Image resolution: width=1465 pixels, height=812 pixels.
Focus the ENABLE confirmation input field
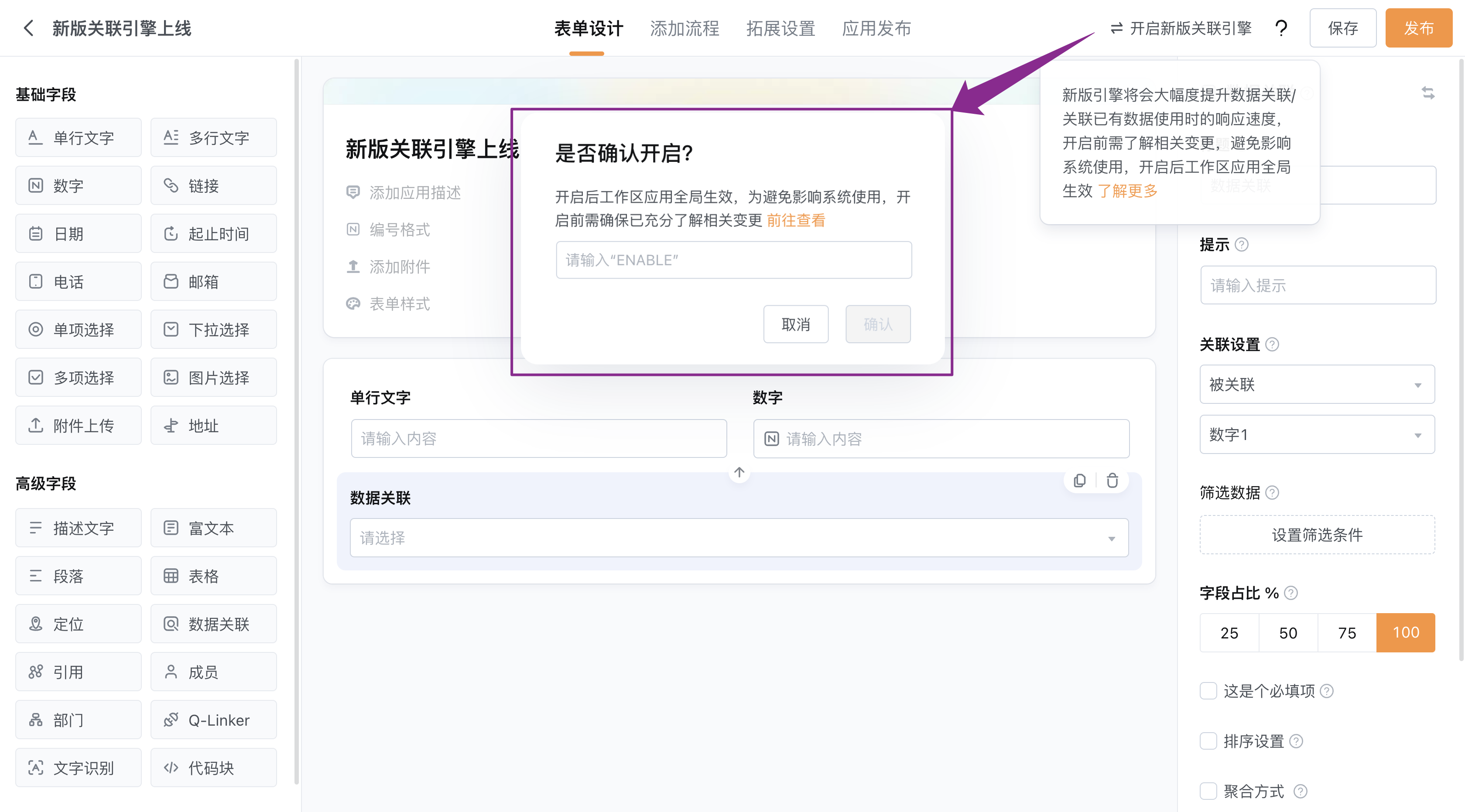coord(734,260)
